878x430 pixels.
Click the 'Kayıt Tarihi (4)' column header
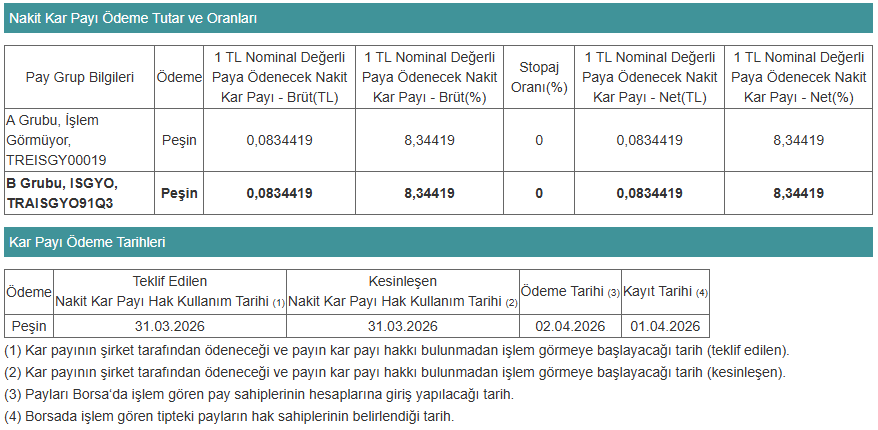pyautogui.click(x=665, y=292)
